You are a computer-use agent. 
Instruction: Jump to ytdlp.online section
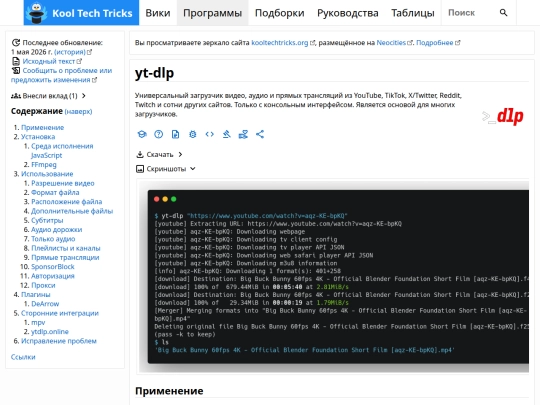pyautogui.click(x=50, y=332)
